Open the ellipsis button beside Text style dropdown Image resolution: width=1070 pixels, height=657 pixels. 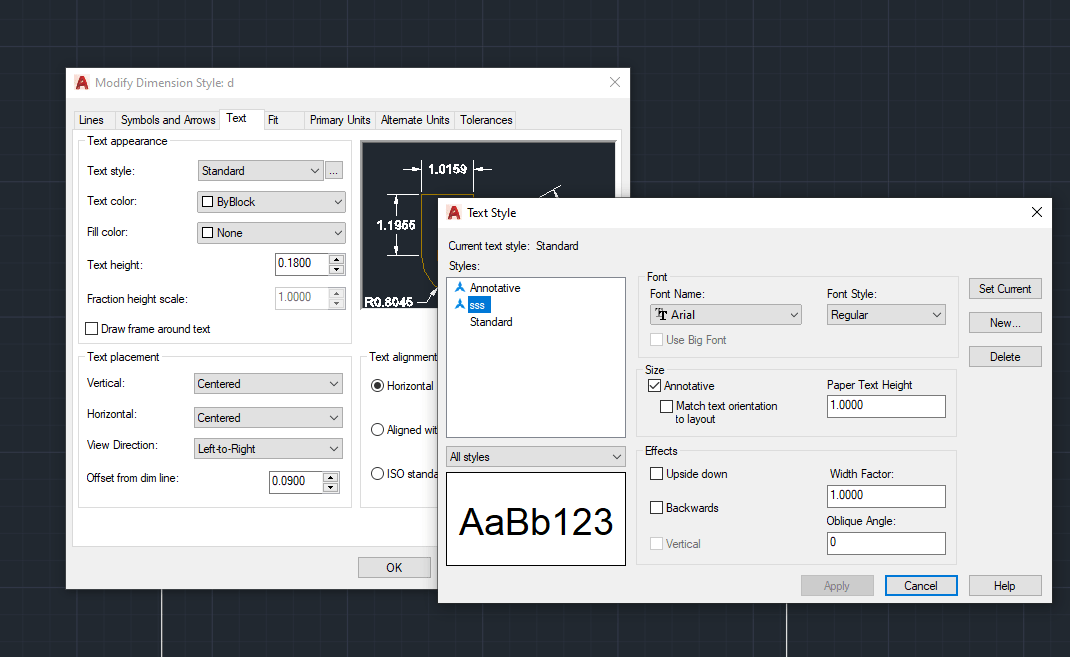[333, 170]
